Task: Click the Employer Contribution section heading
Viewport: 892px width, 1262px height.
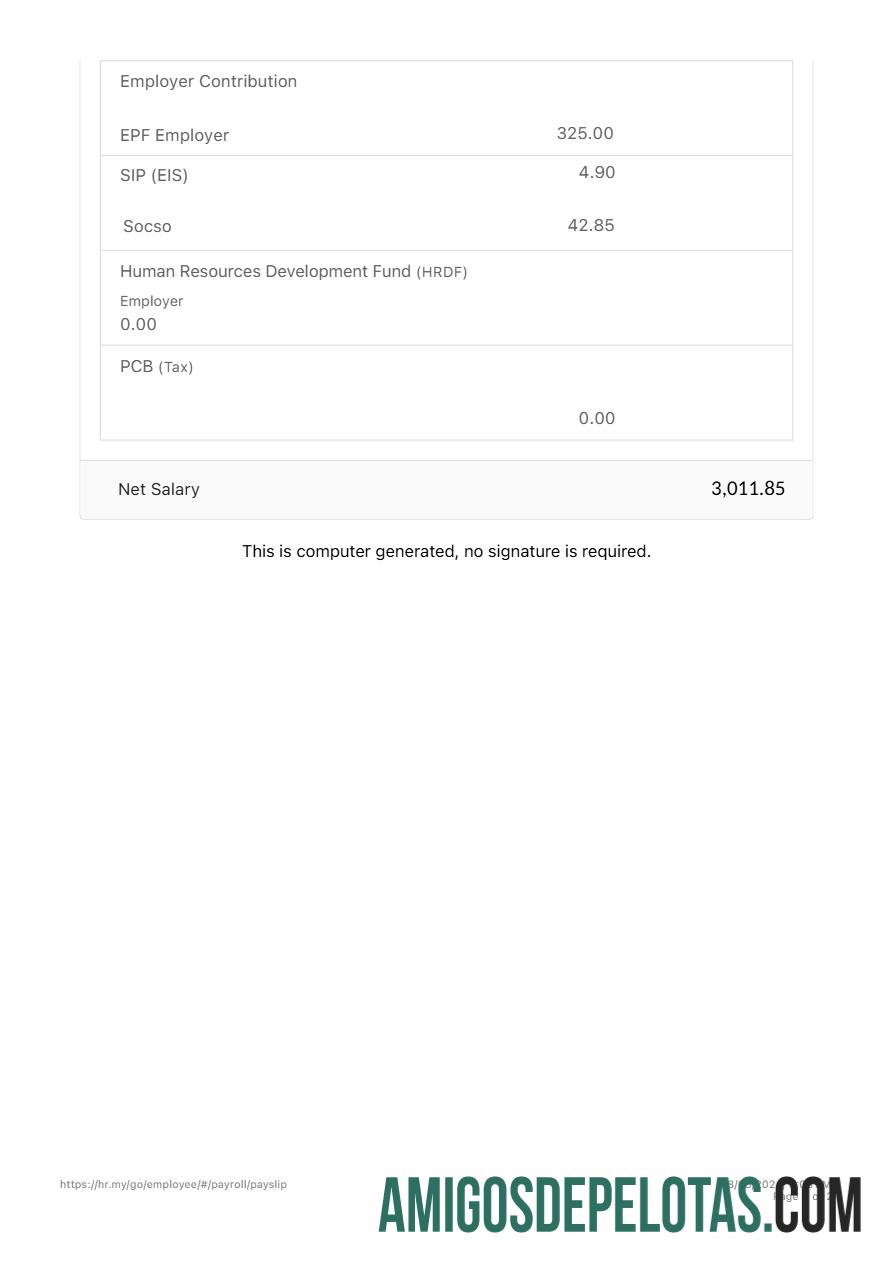Action: pyautogui.click(x=208, y=82)
